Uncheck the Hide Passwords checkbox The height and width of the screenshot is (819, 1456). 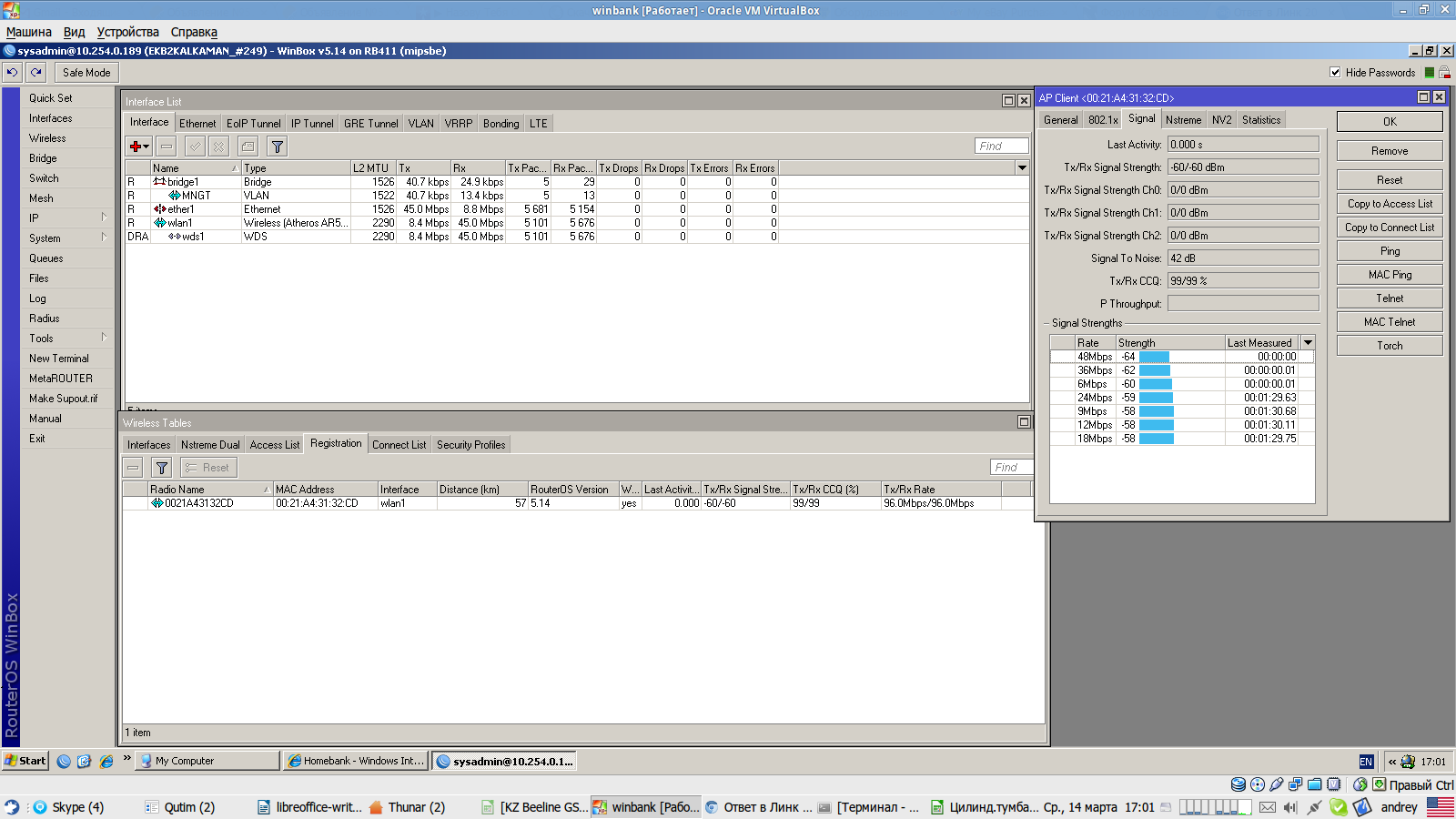pos(1335,72)
